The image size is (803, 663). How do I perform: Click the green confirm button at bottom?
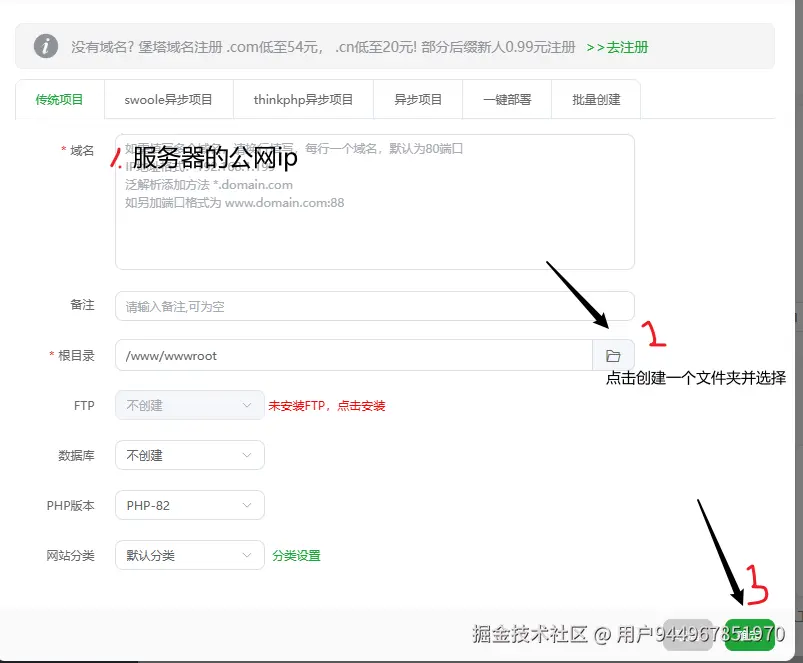pos(750,635)
